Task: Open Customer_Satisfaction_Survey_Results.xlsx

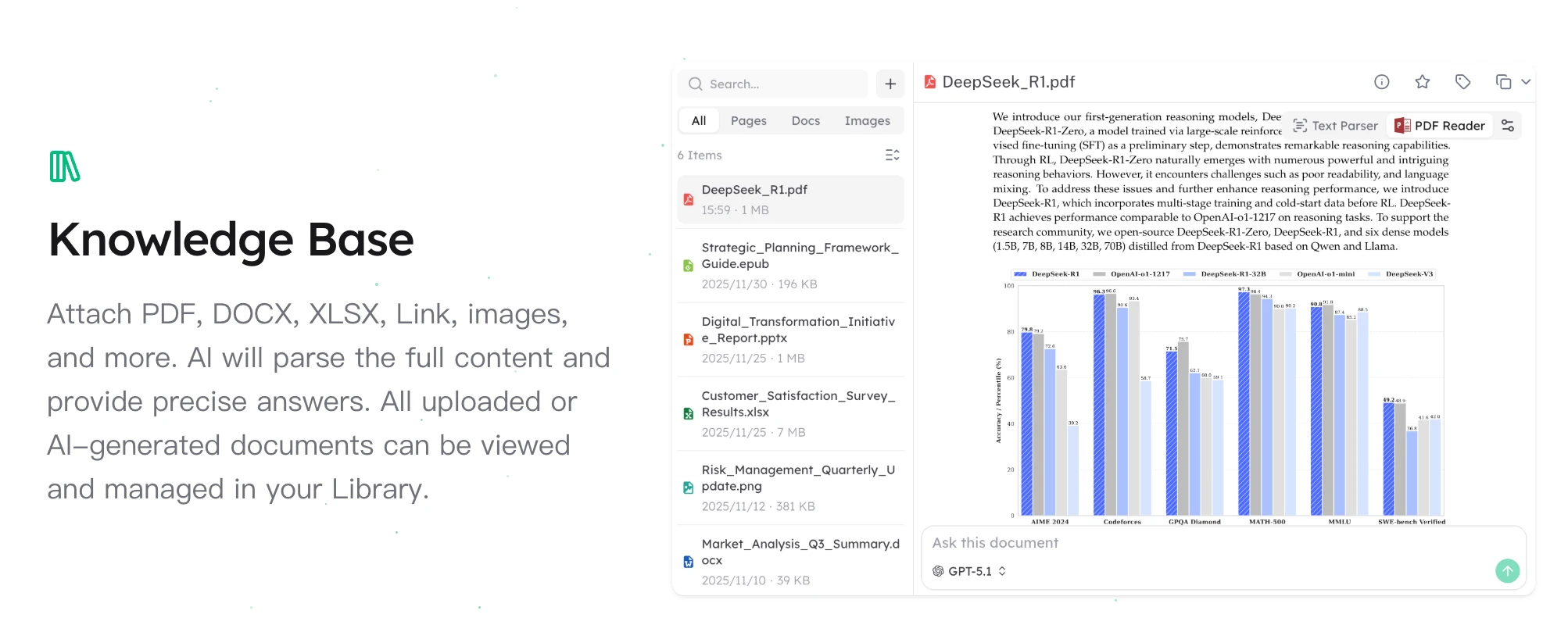Action: pos(791,414)
